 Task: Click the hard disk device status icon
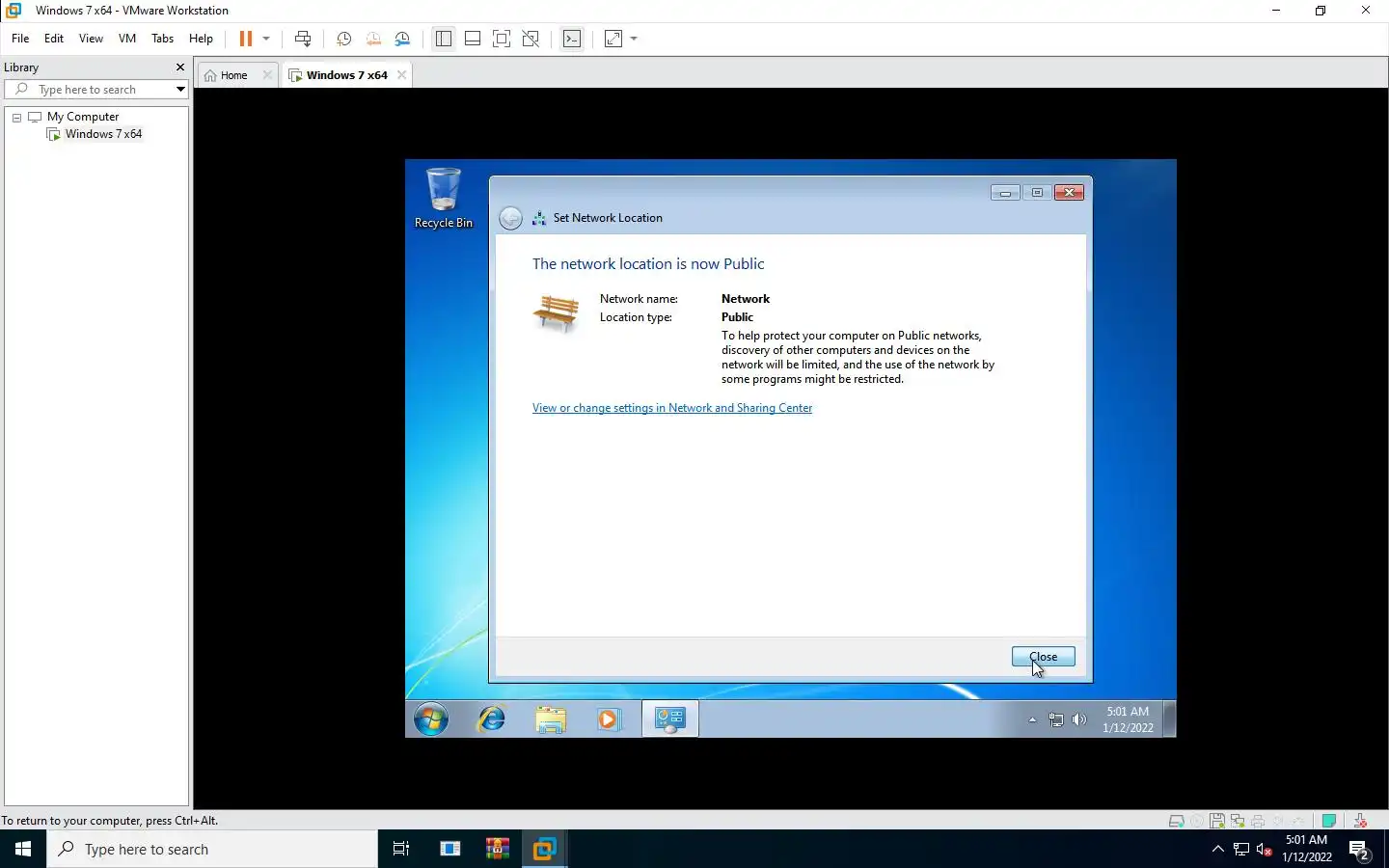click(x=1176, y=821)
